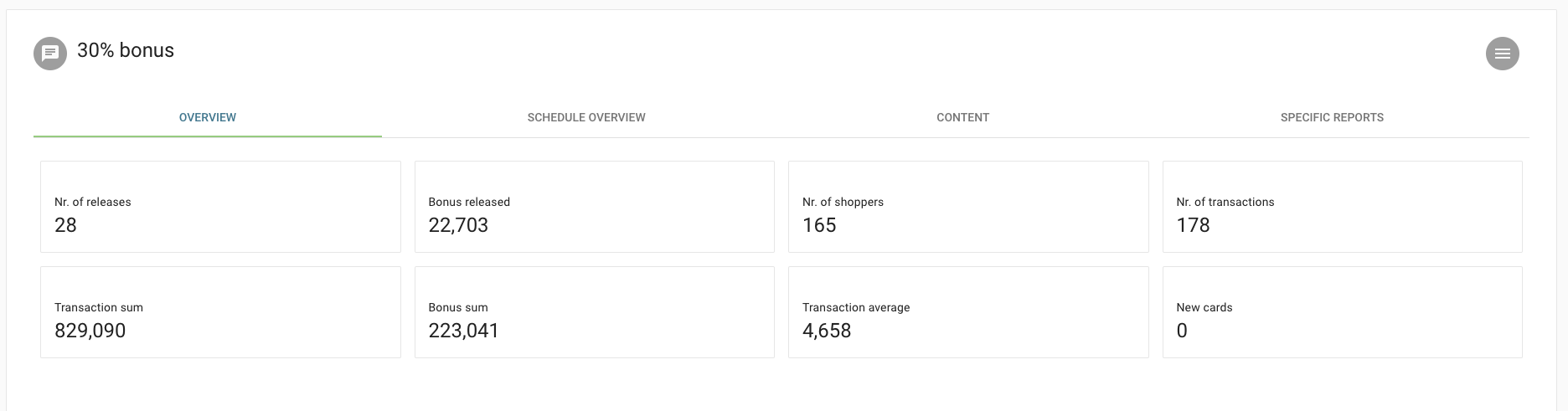The width and height of the screenshot is (1568, 411).
Task: Click the 30% bonus title
Action: tap(126, 50)
